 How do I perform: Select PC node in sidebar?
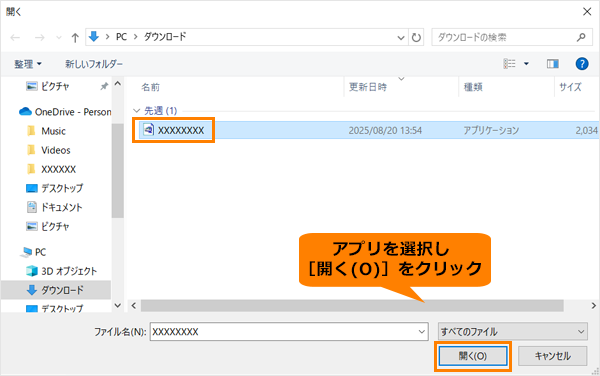point(34,252)
